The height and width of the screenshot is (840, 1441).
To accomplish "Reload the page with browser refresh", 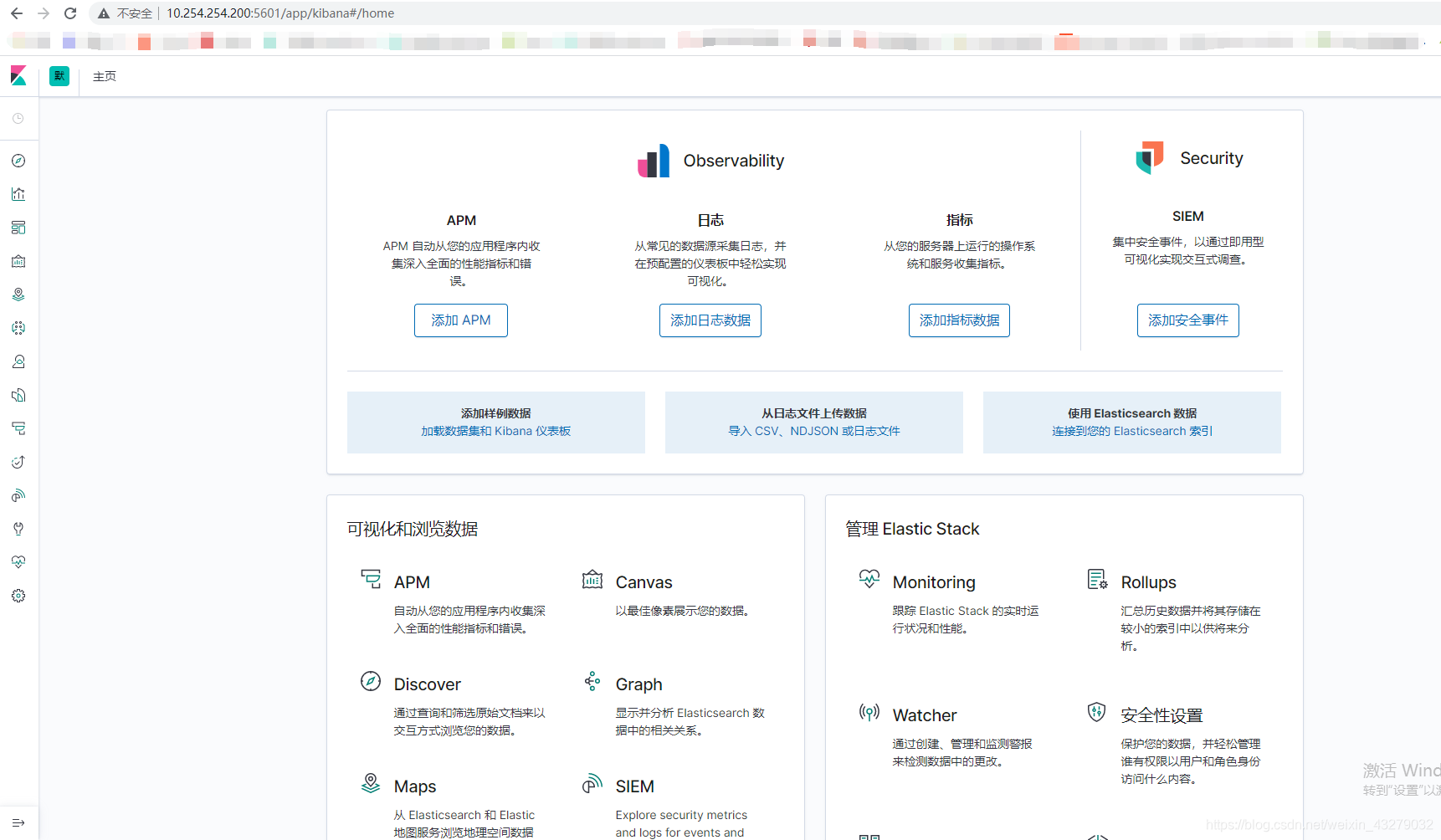I will (70, 13).
